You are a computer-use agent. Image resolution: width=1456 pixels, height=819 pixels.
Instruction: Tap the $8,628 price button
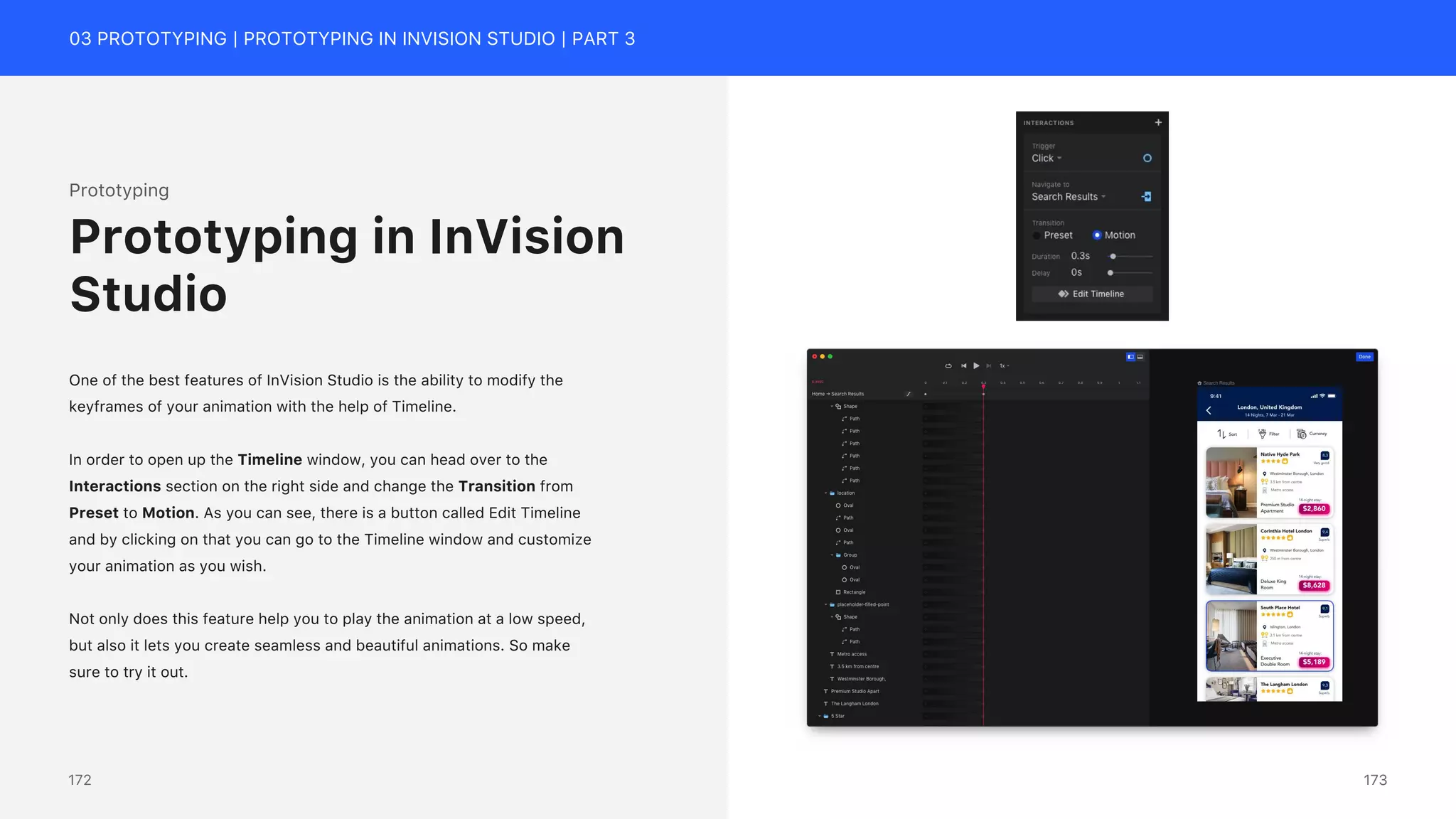(x=1314, y=585)
